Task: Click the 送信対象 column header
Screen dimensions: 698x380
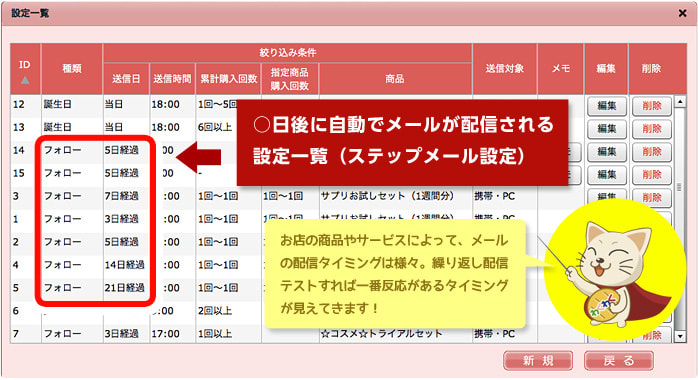Action: [505, 69]
